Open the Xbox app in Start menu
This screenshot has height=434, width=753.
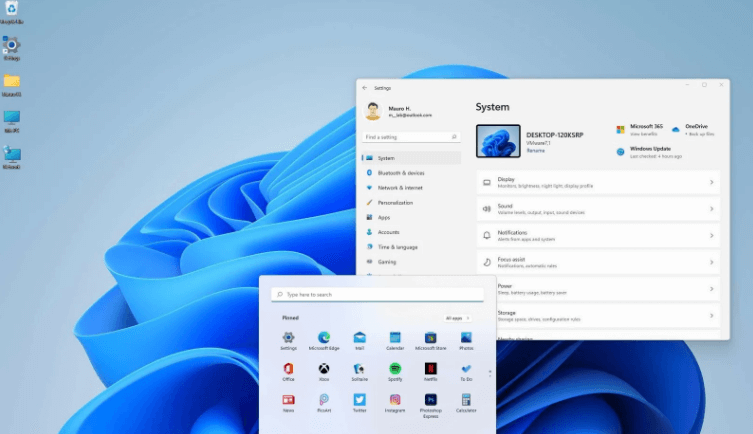coord(324,372)
